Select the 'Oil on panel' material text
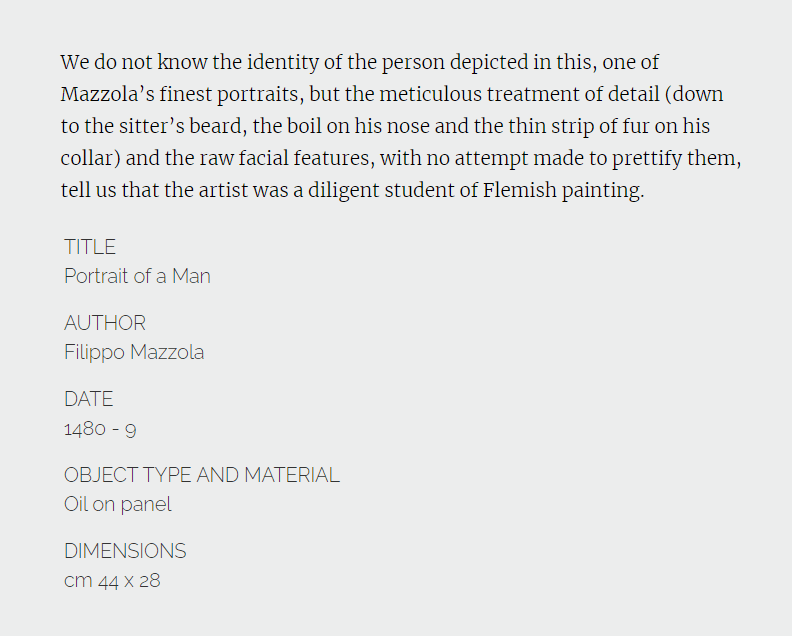792x636 pixels. point(118,505)
